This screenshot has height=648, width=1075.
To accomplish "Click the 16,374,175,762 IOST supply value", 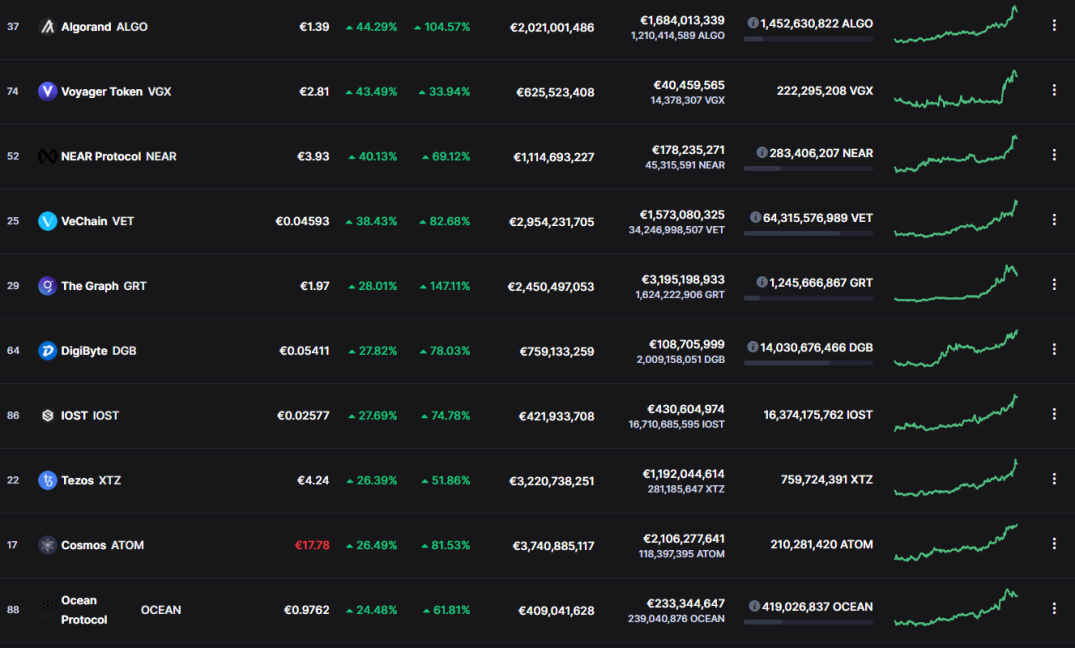I will pyautogui.click(x=818, y=415).
